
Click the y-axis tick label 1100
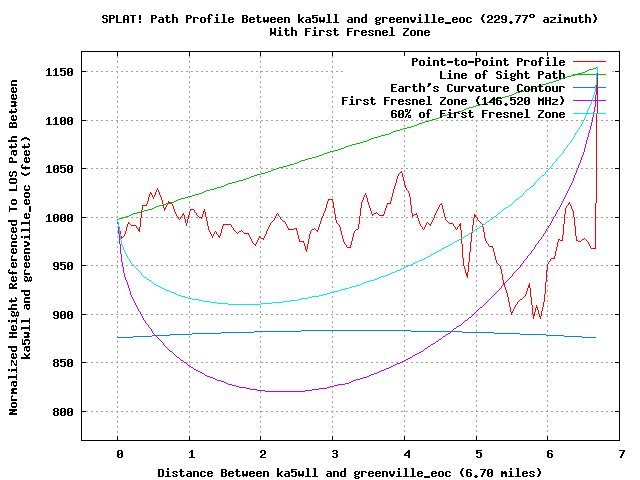(59, 121)
